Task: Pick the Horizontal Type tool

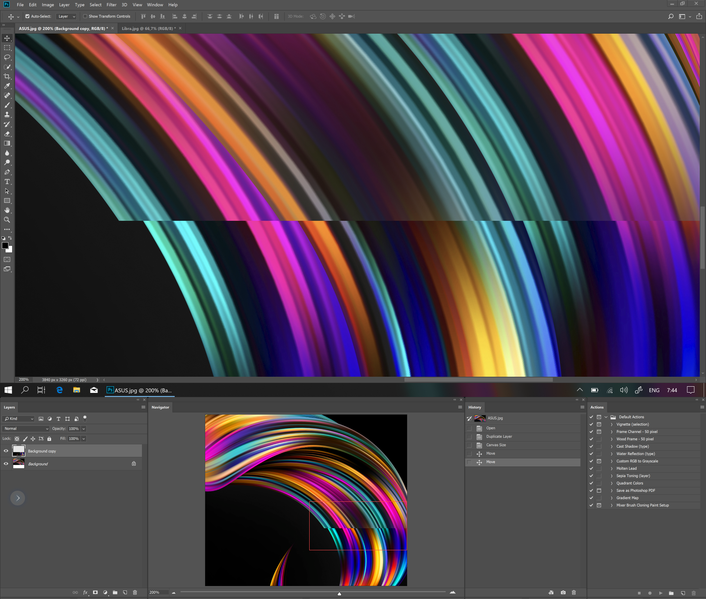Action: (x=8, y=182)
